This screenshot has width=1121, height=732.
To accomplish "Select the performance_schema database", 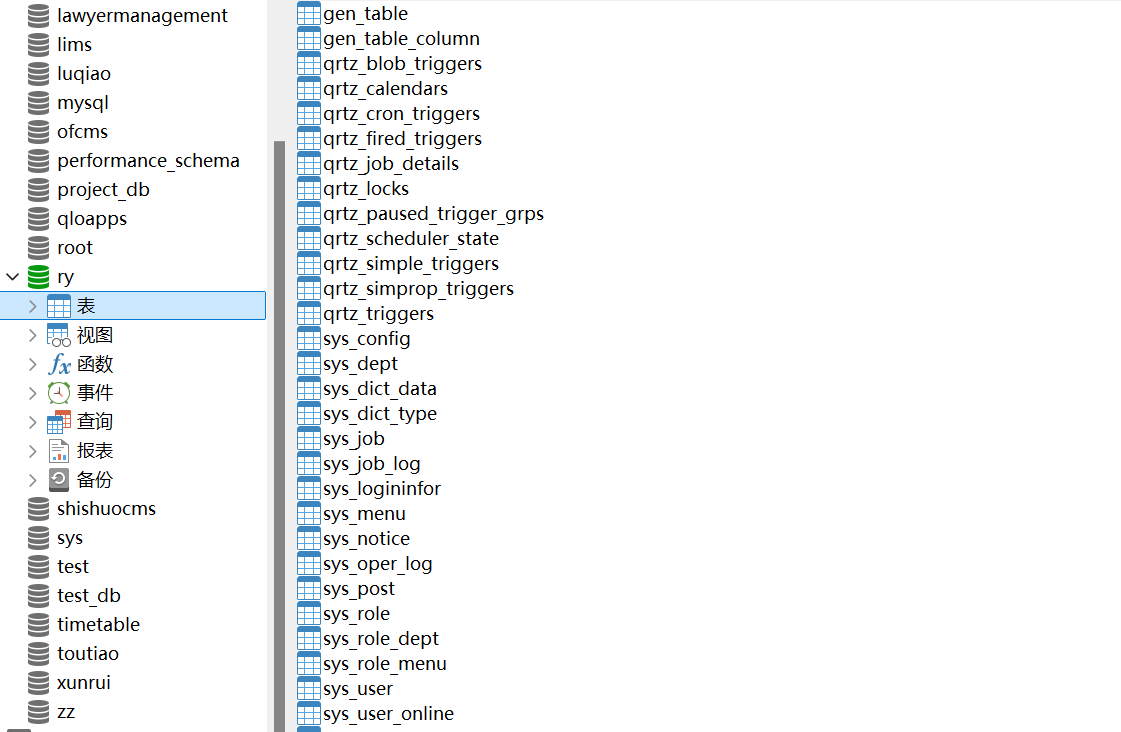I will tap(148, 161).
